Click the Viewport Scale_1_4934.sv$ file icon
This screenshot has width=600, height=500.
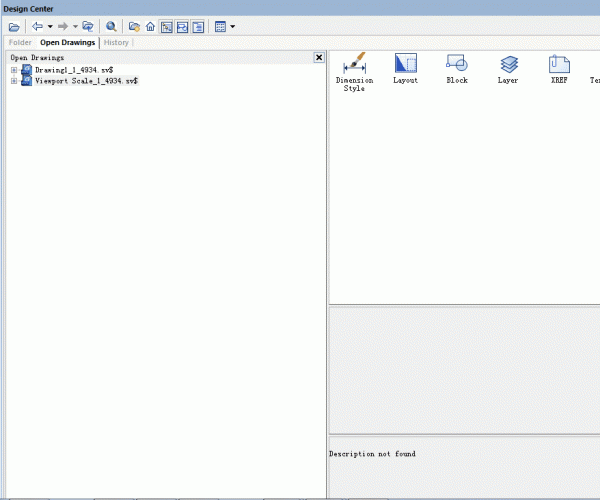pos(26,81)
